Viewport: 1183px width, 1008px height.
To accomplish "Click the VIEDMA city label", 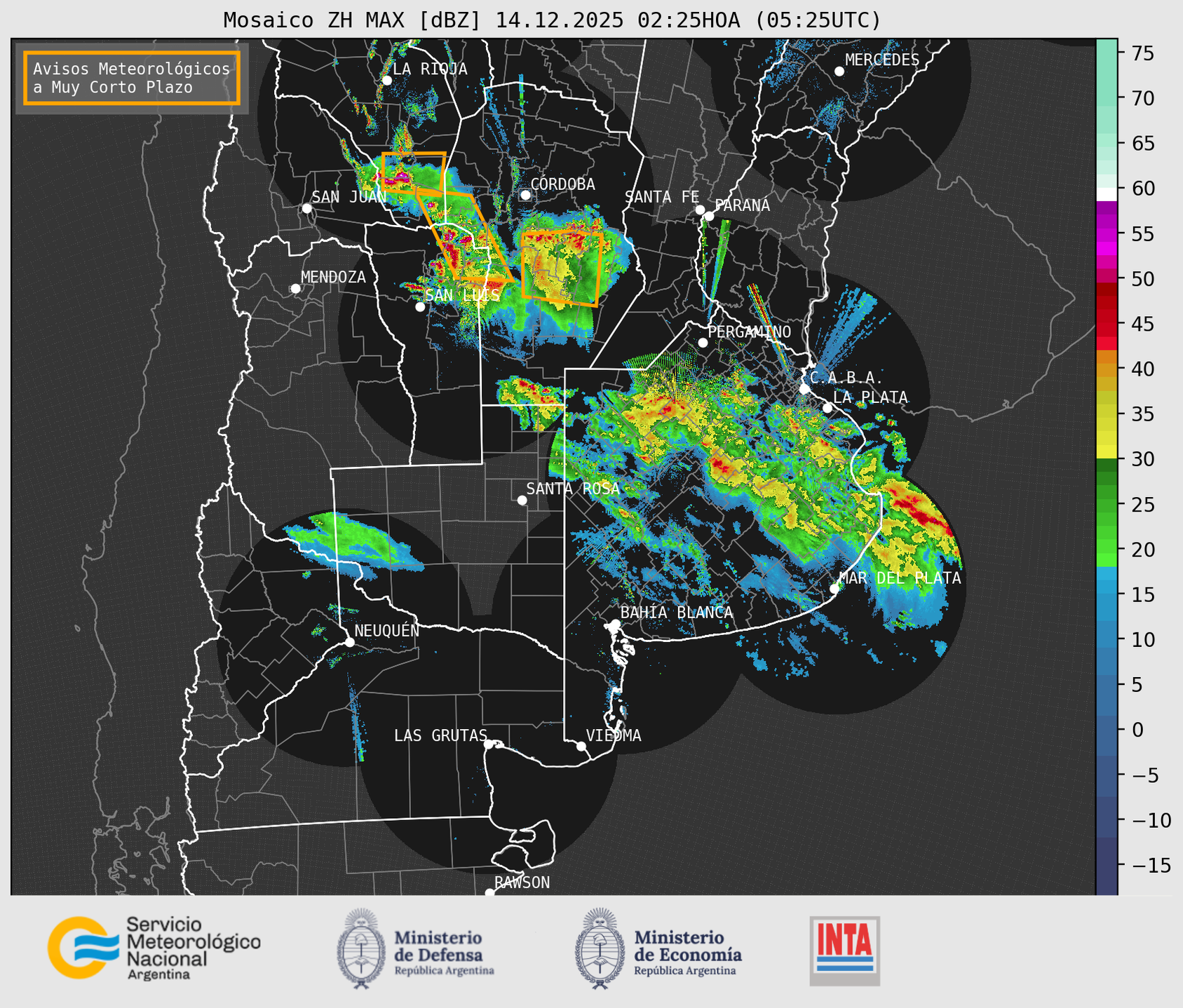I will coord(614,735).
